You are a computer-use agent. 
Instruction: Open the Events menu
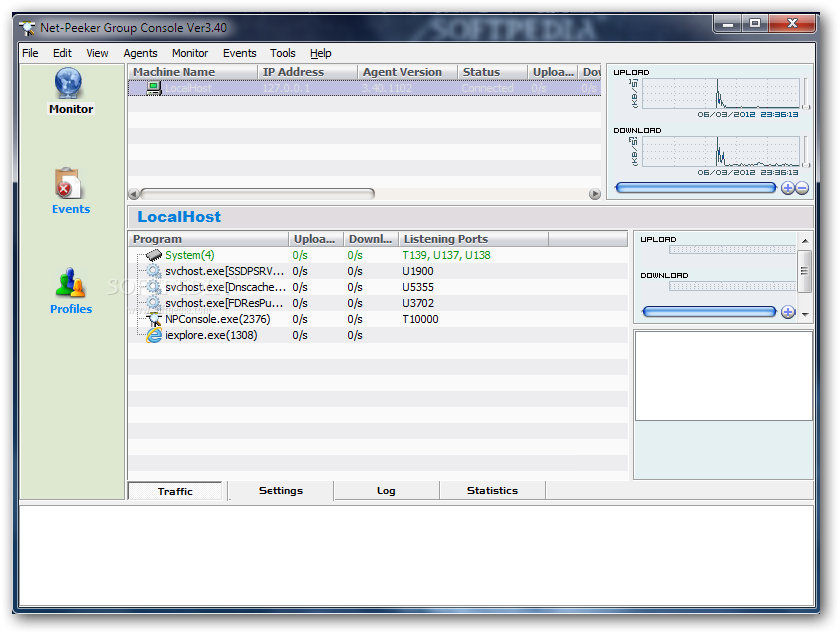click(x=239, y=53)
